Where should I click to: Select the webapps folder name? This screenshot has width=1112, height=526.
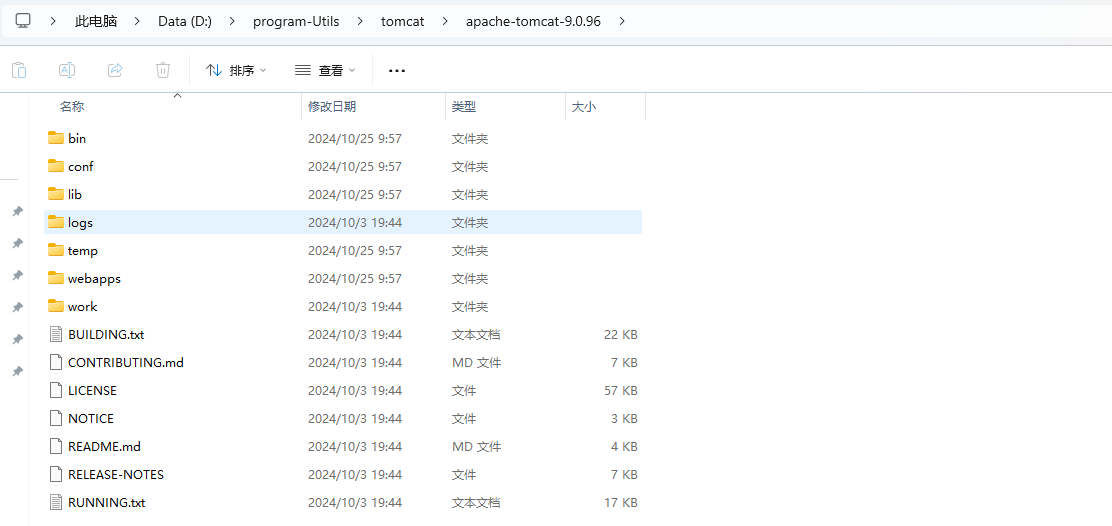click(x=94, y=279)
